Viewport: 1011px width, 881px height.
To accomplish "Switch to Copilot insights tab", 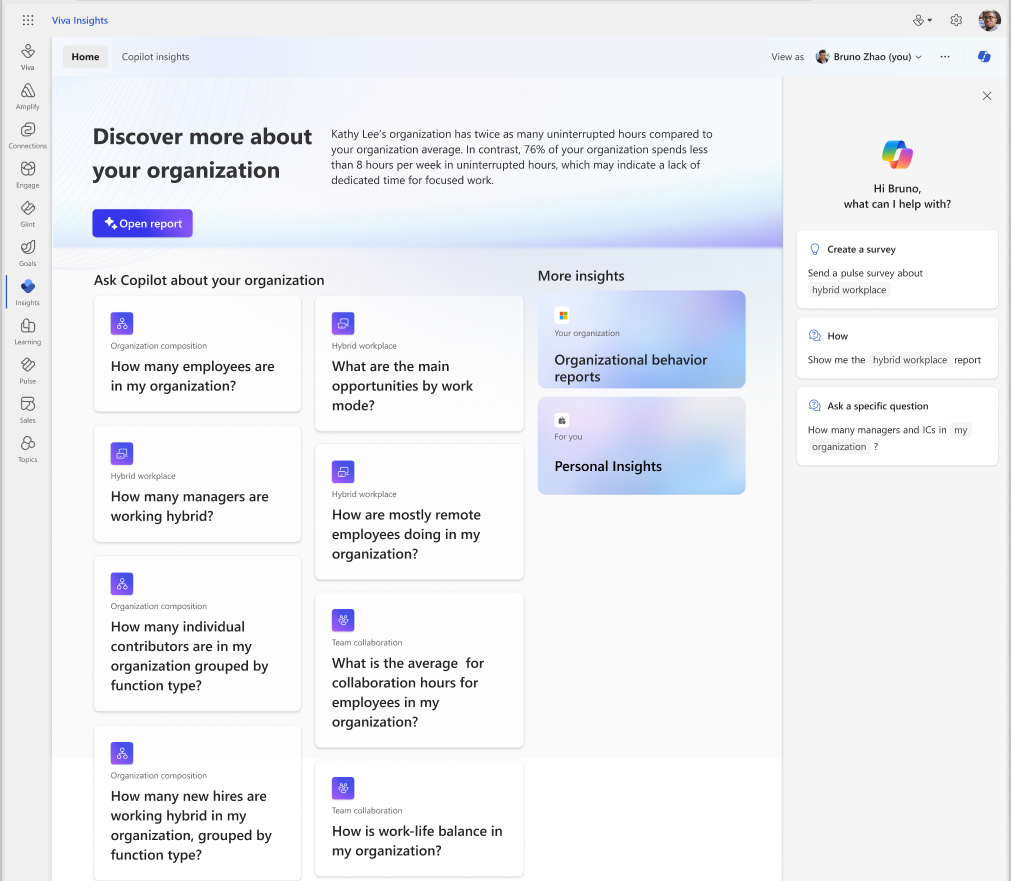I will [155, 57].
